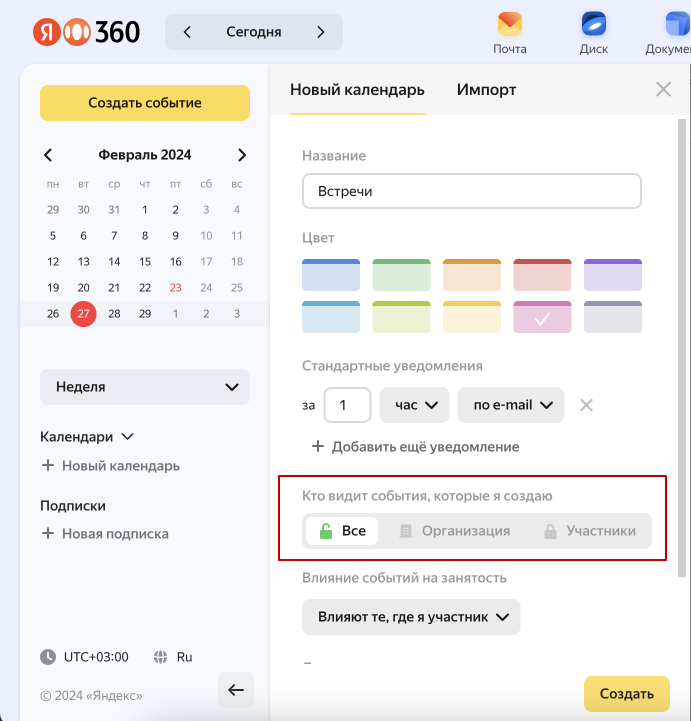Select Участники visibility option
Screen dimensions: 691x721
coord(590,531)
